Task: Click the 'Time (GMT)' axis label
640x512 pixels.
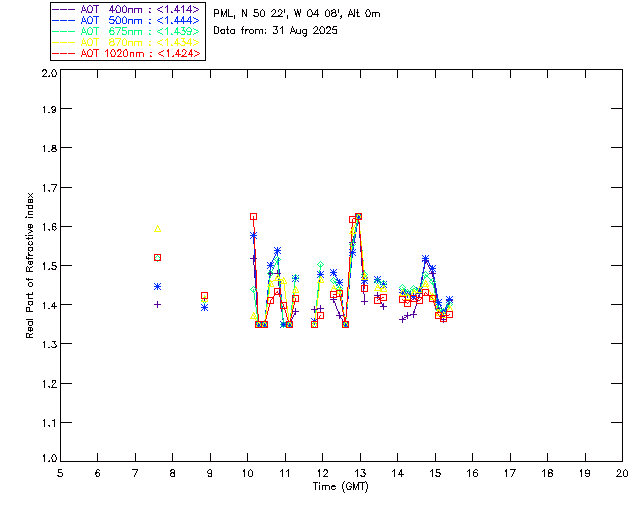Action: click(340, 487)
